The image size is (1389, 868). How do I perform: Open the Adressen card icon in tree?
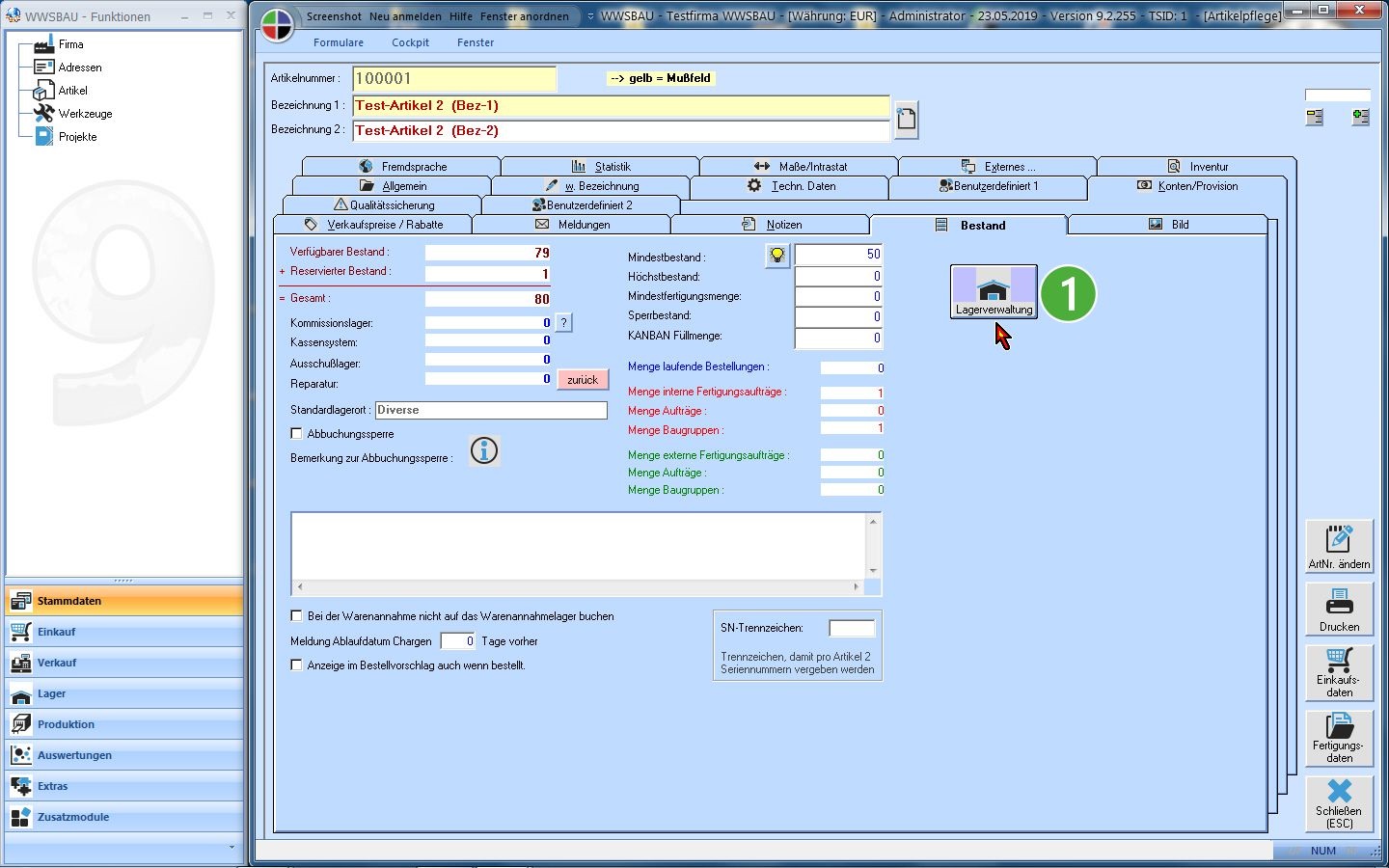click(x=43, y=68)
